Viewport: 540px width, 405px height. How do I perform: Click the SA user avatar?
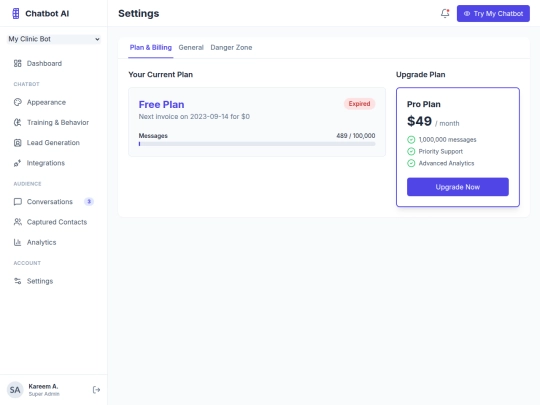pos(15,390)
